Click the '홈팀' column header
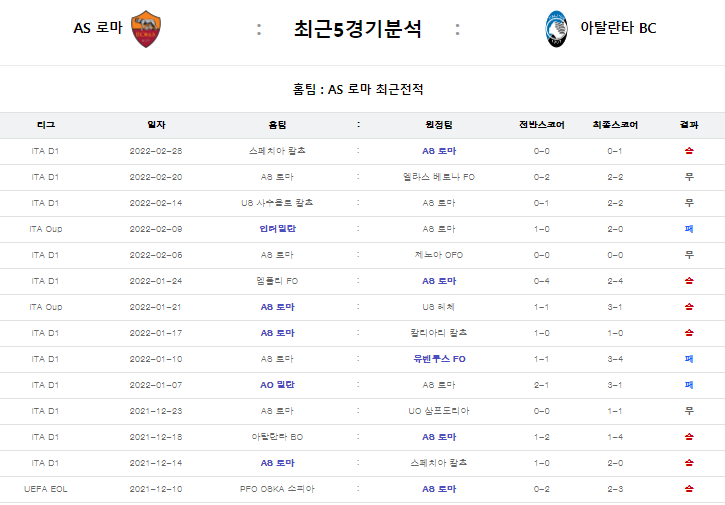Image resolution: width=725 pixels, height=505 pixels. coord(277,125)
